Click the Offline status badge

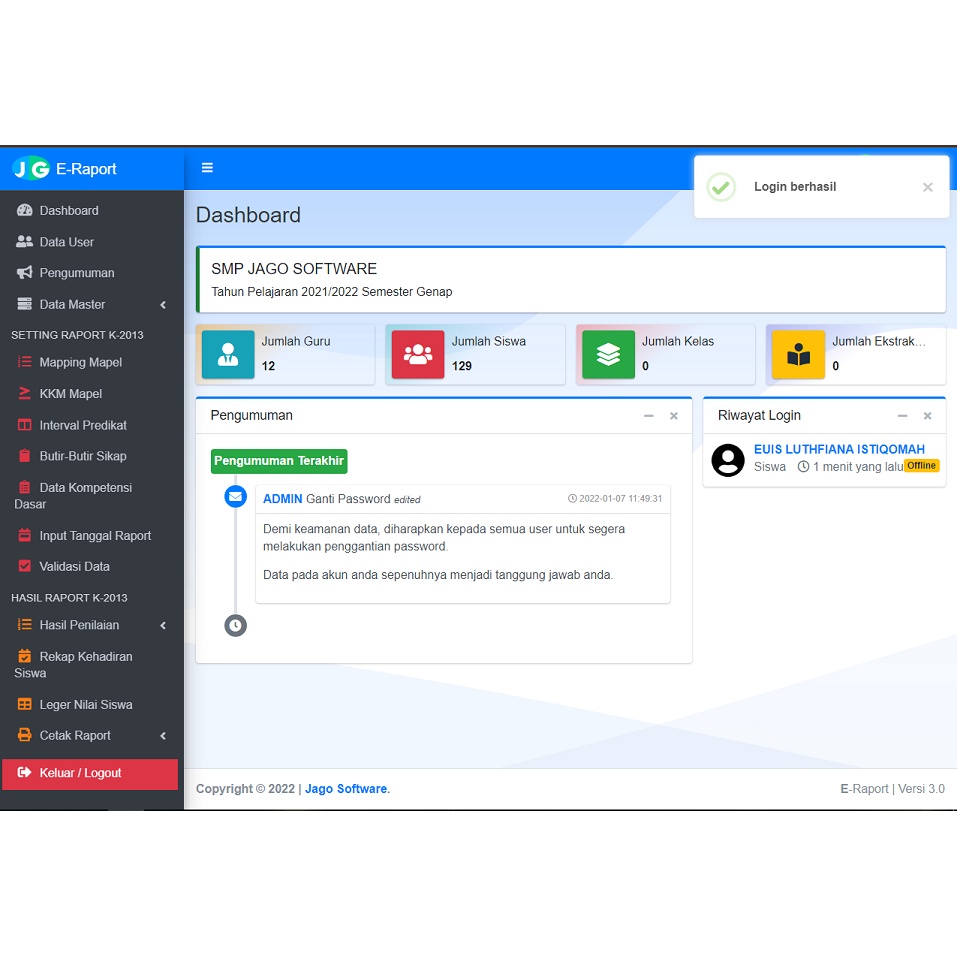[x=922, y=466]
